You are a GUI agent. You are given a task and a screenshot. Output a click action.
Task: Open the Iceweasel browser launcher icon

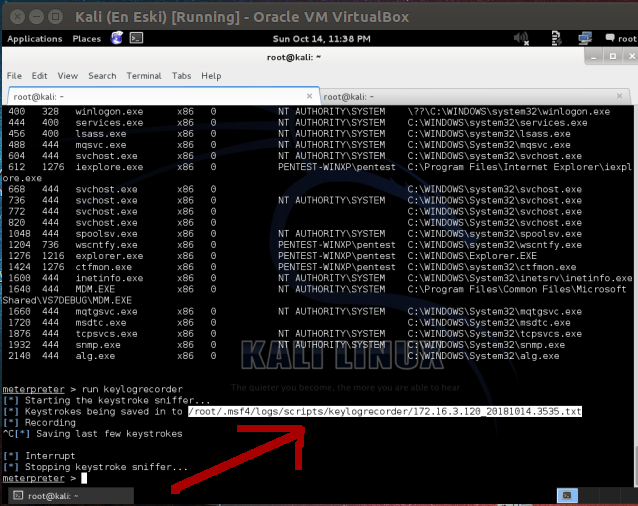tap(117, 38)
